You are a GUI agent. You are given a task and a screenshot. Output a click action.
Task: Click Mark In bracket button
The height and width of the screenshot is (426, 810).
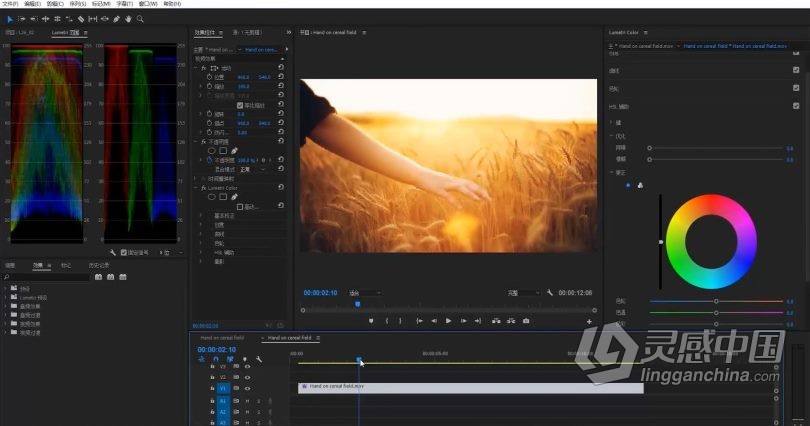coord(386,321)
